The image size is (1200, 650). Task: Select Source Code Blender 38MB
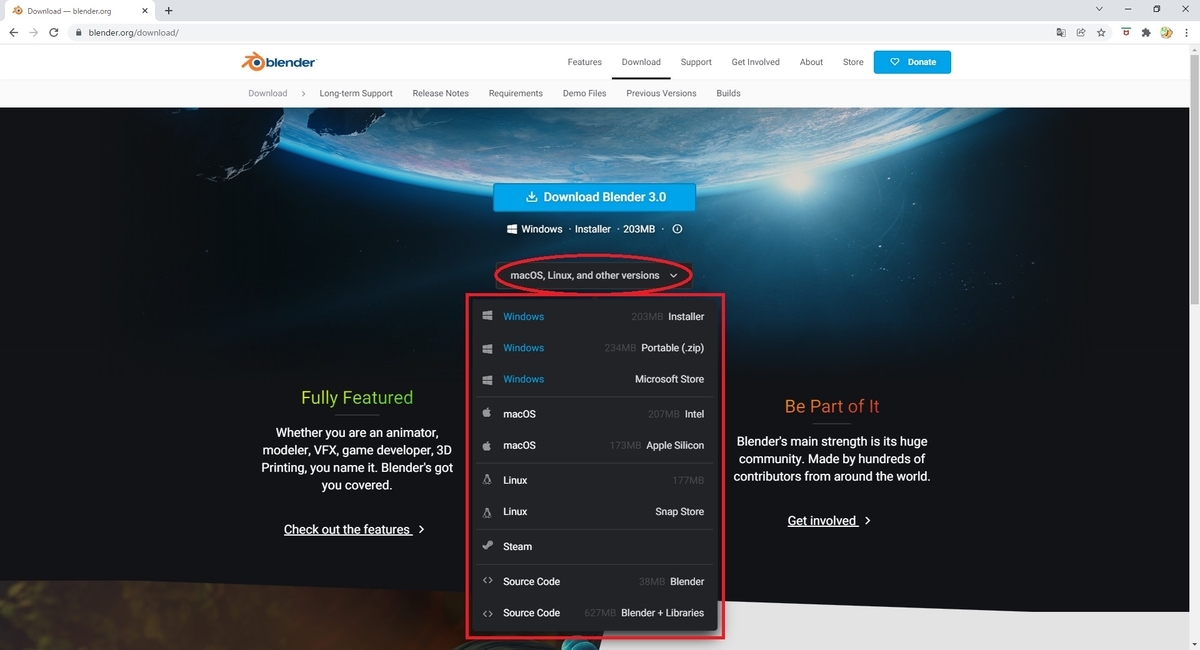tap(594, 581)
